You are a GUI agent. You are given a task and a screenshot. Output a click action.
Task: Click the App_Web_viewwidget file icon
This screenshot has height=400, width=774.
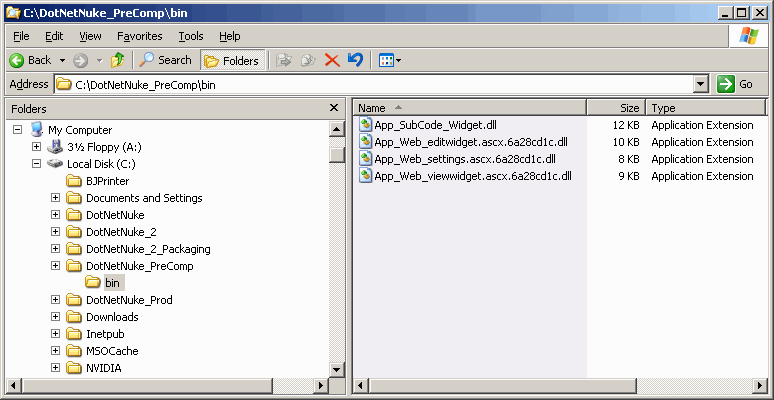[x=365, y=175]
